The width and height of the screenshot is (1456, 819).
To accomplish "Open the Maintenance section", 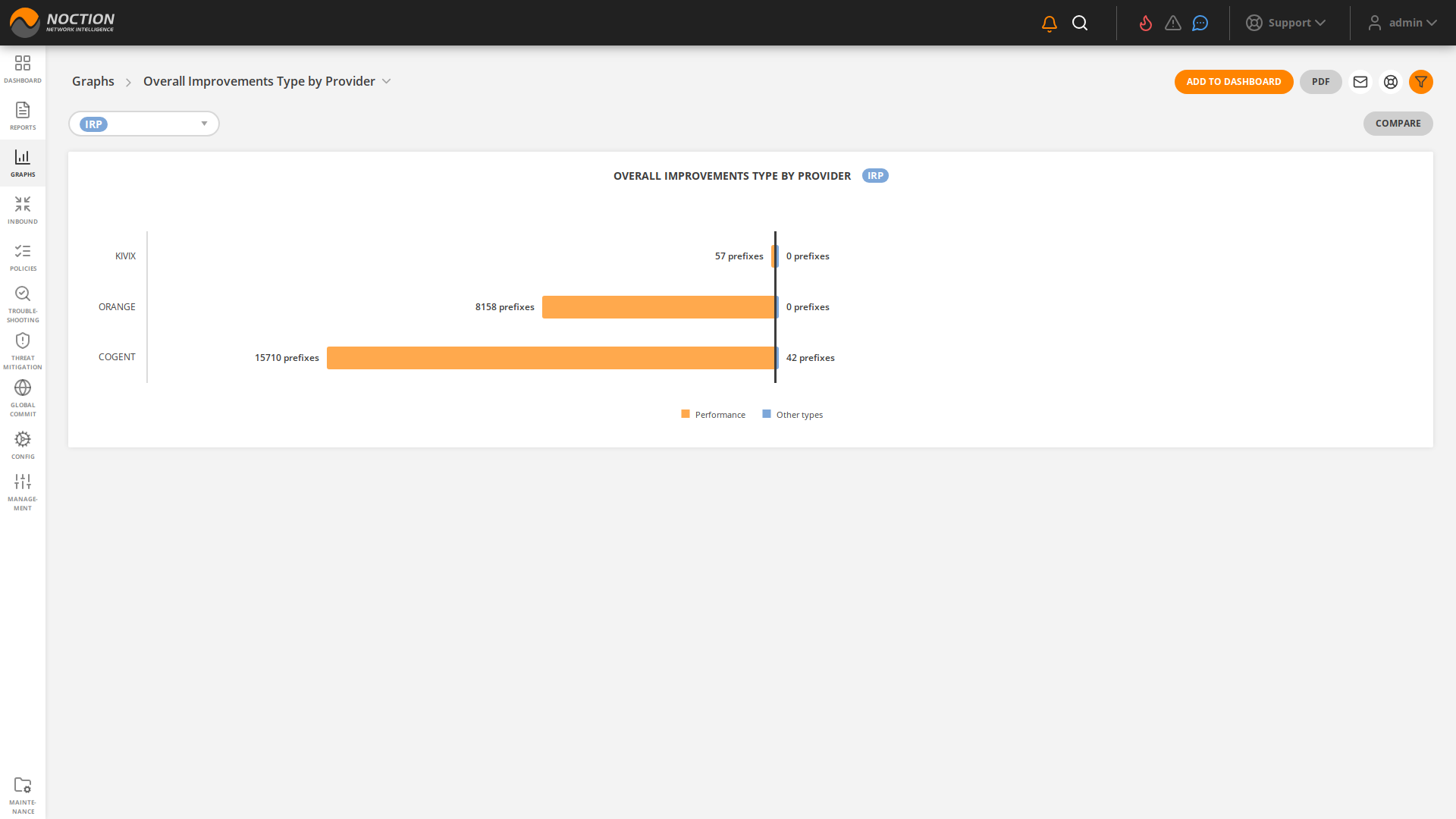I will tap(23, 791).
